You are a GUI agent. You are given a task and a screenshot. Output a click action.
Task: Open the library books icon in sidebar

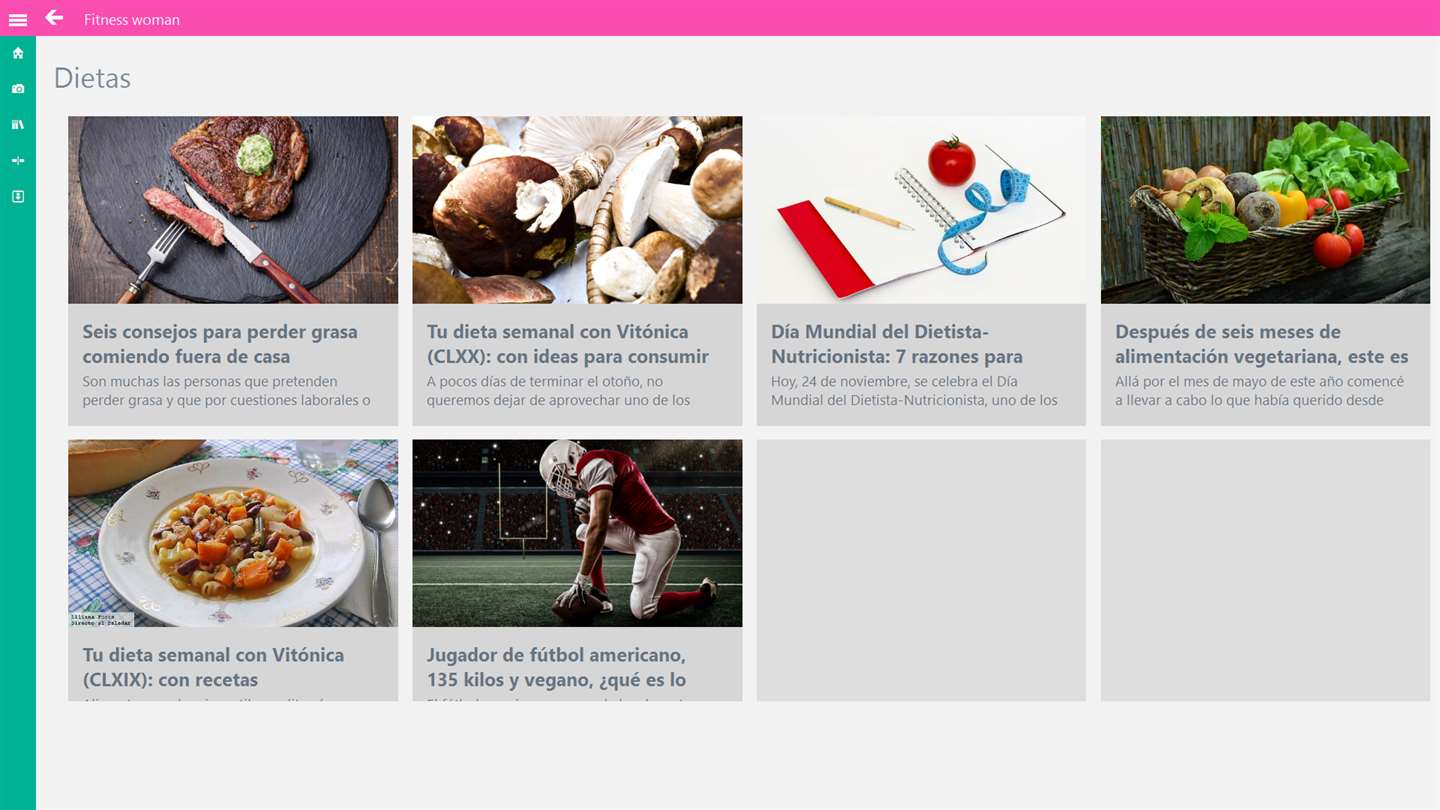[18, 125]
